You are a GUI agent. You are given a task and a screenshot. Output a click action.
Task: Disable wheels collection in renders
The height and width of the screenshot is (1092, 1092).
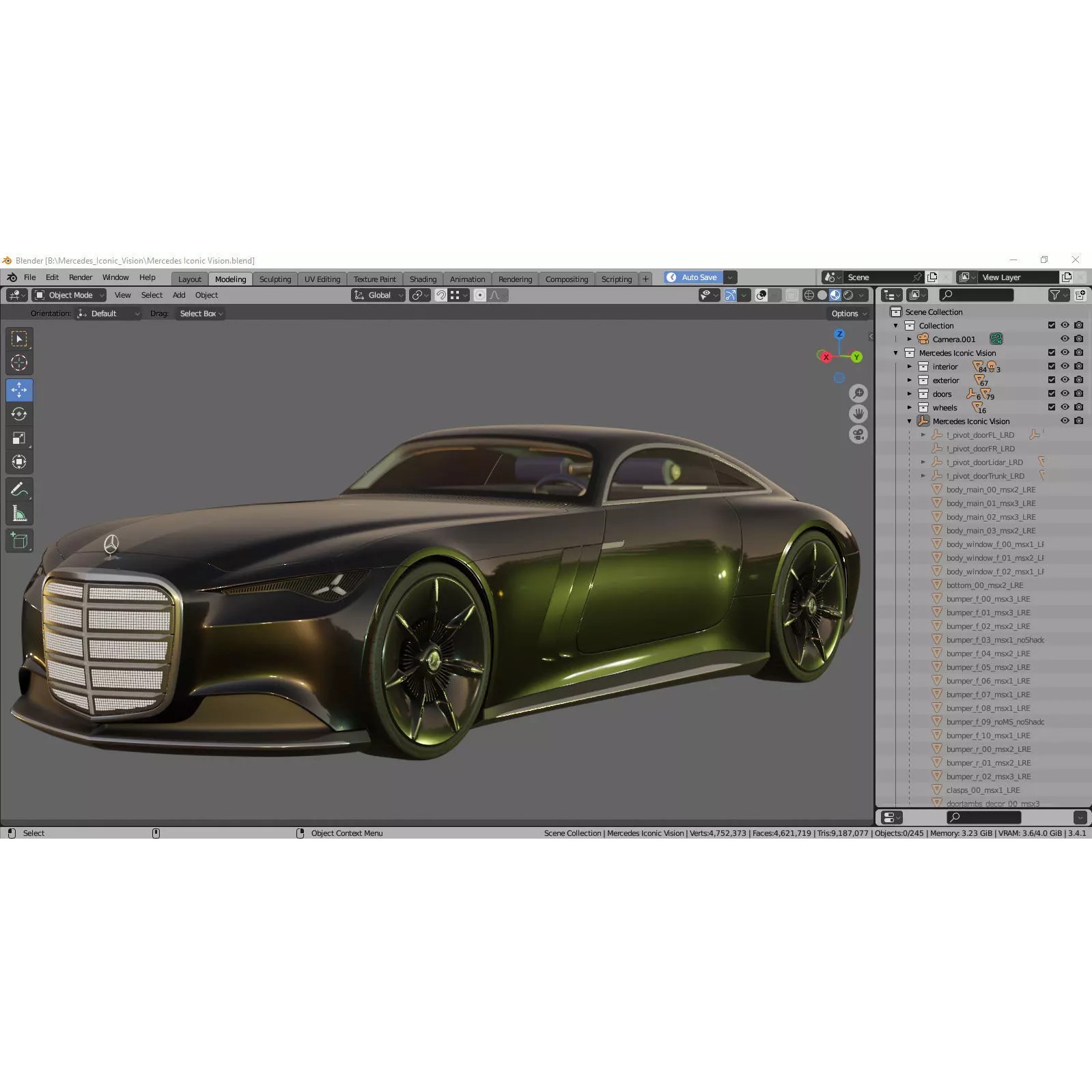coord(1078,408)
